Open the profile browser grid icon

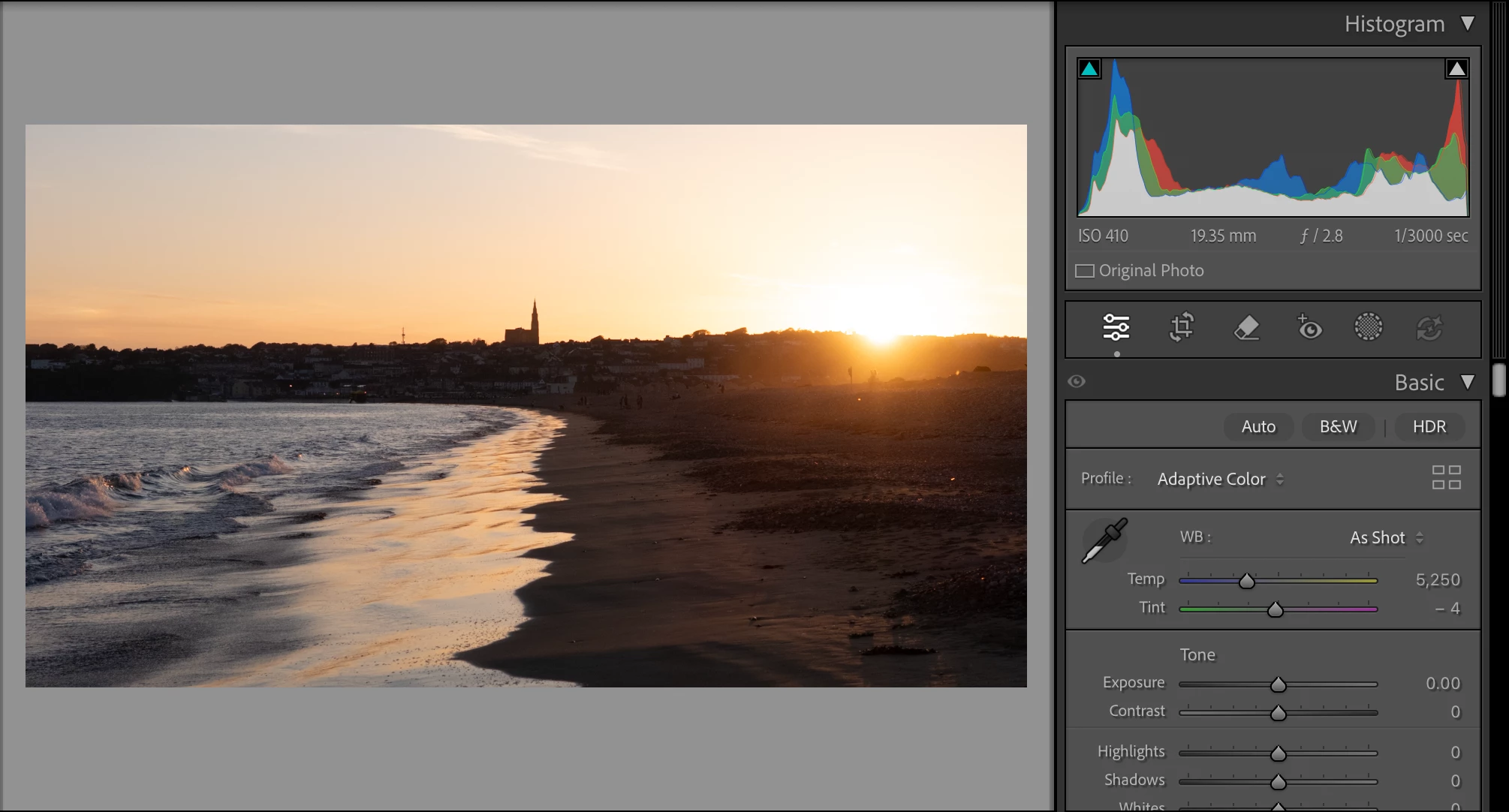click(x=1446, y=477)
